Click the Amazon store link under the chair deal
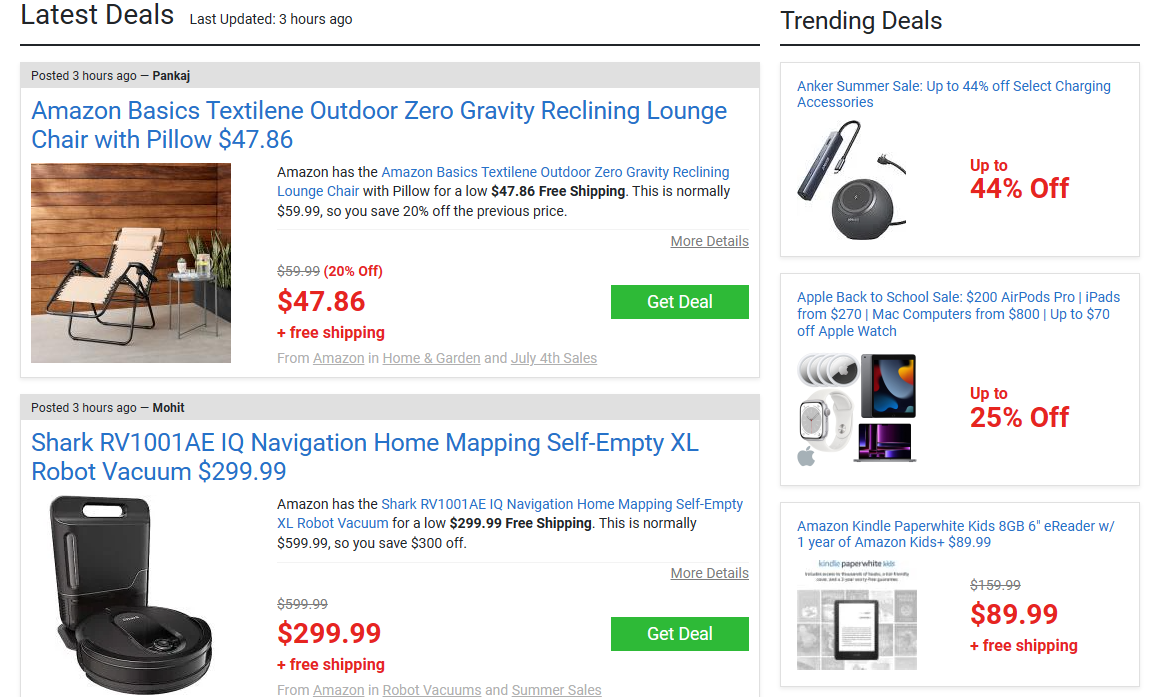1161x697 pixels. [339, 358]
